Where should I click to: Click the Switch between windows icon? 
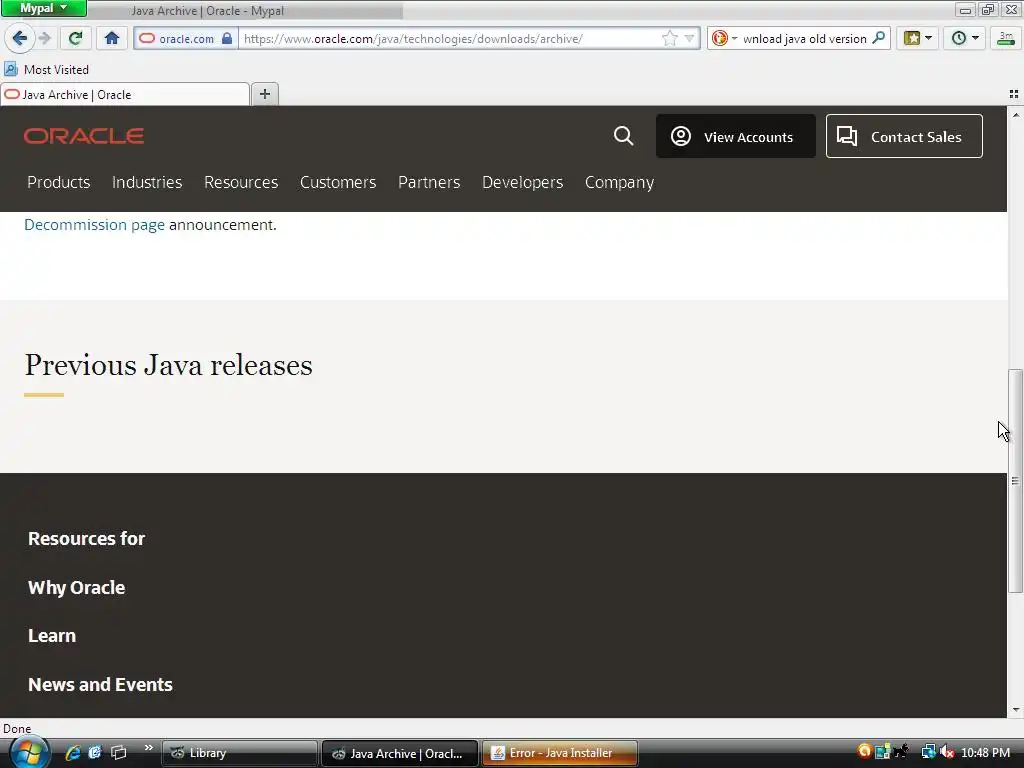coord(118,753)
